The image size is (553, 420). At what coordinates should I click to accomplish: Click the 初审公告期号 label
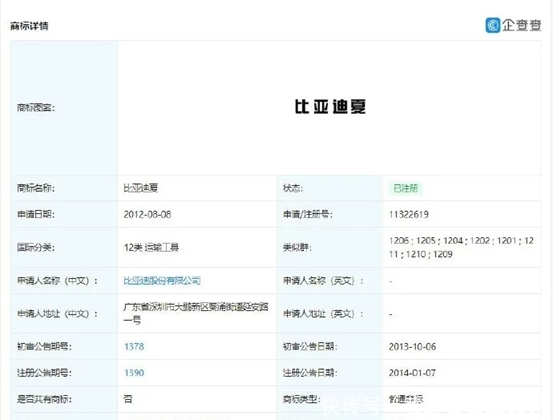click(x=44, y=347)
